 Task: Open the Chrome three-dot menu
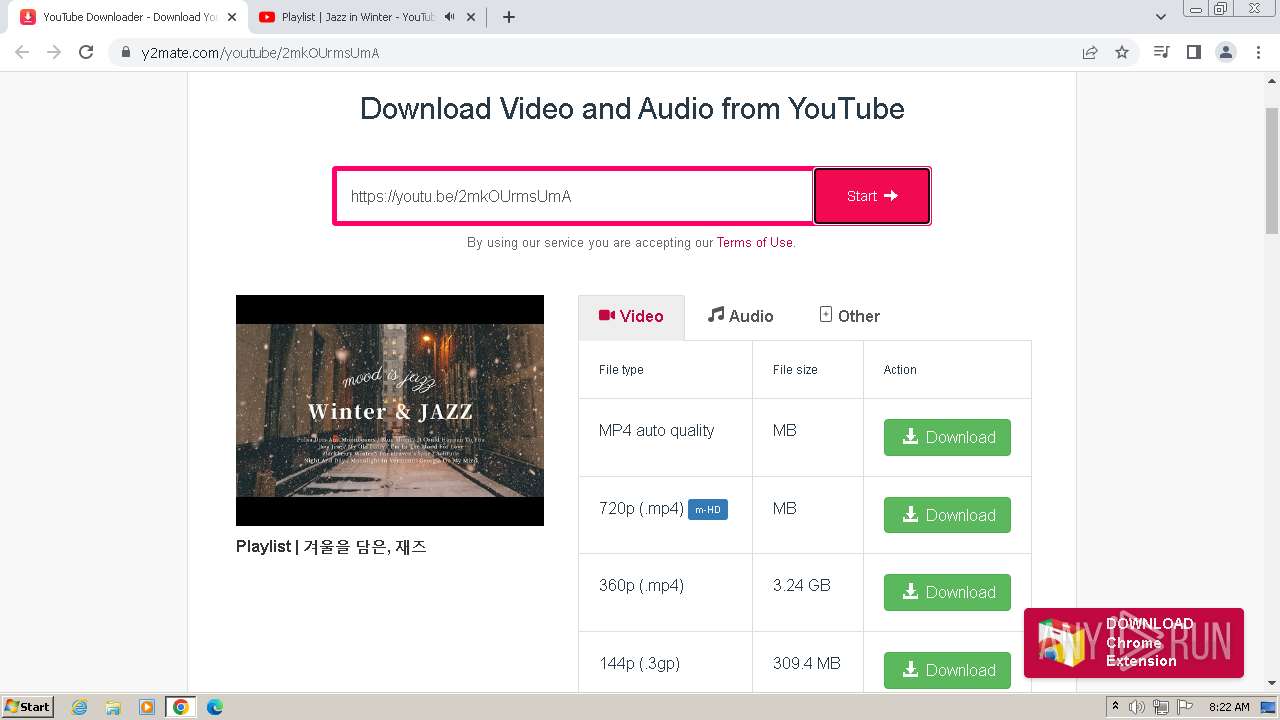click(1258, 52)
